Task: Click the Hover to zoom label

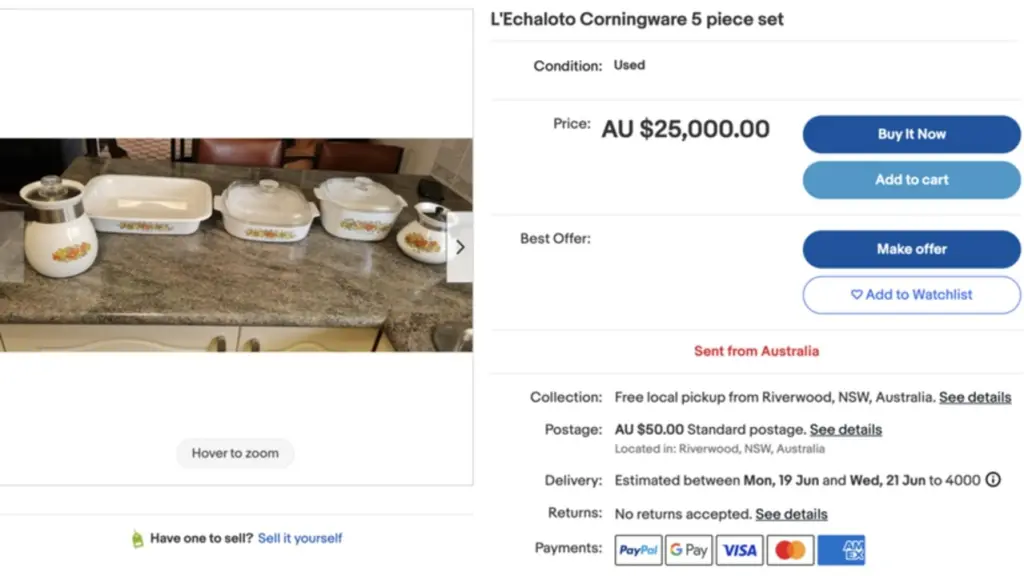Action: (235, 453)
